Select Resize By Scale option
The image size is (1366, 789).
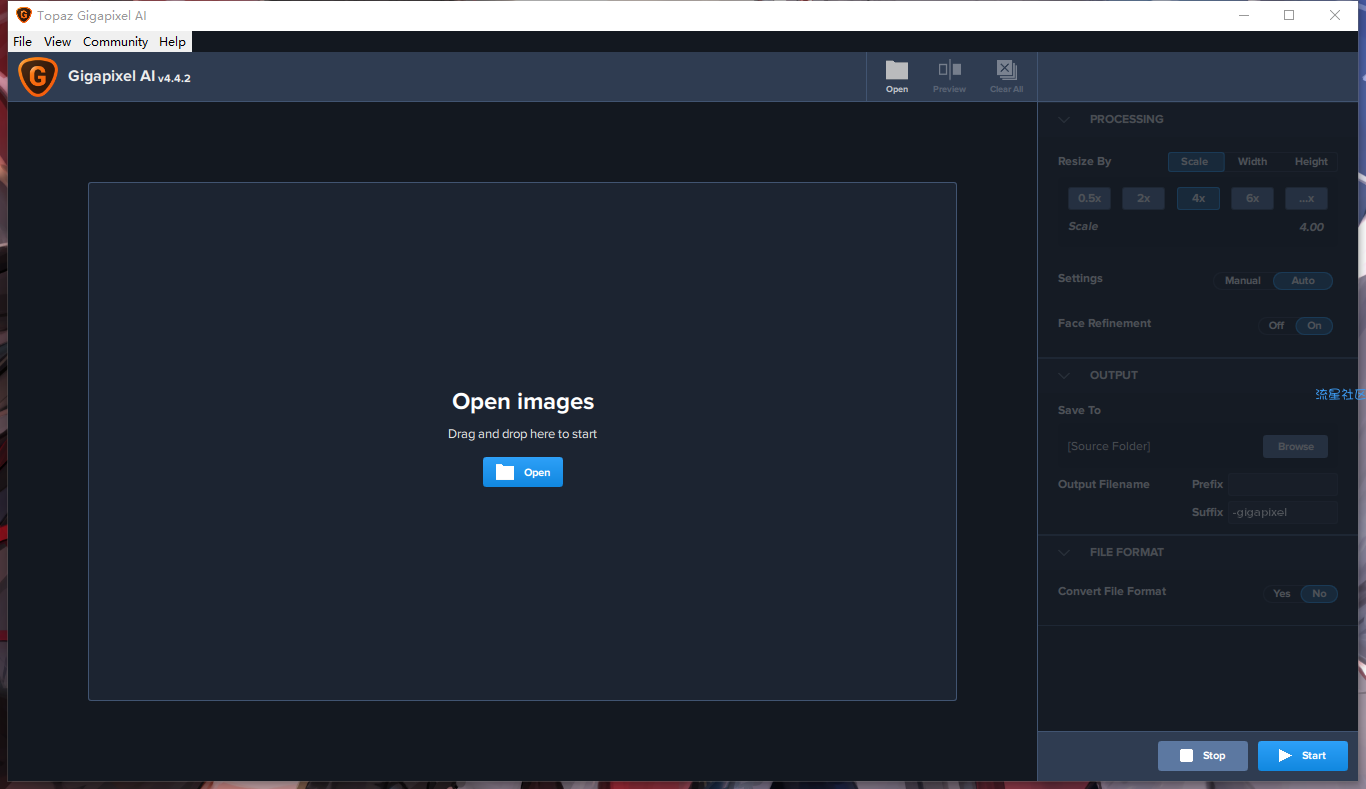coord(1195,162)
